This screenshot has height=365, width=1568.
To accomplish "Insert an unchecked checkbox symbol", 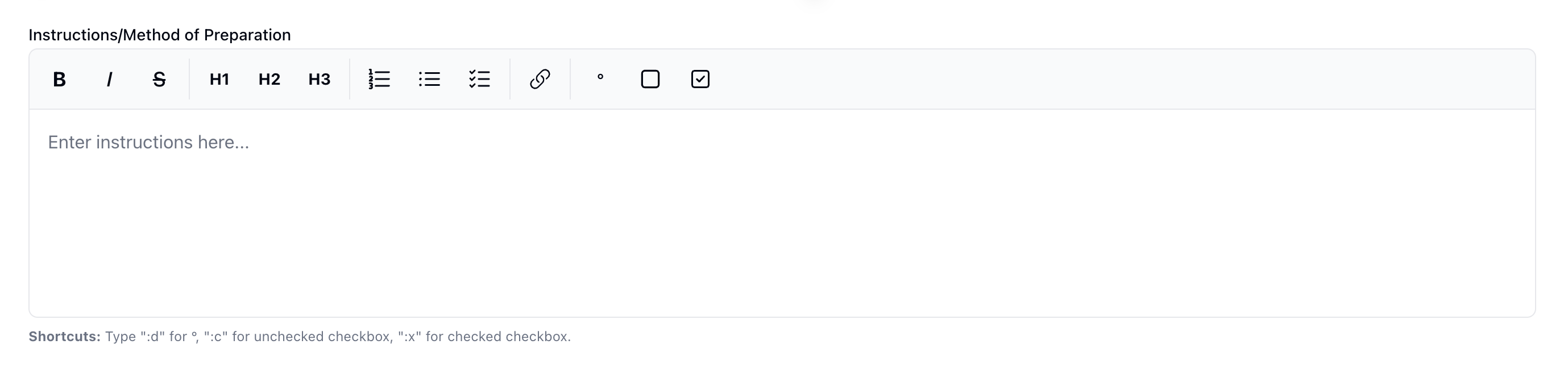I will 650,79.
